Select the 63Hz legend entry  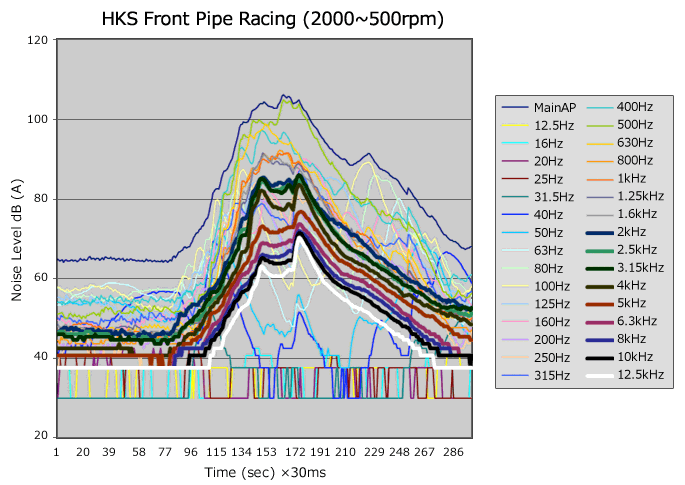click(532, 250)
